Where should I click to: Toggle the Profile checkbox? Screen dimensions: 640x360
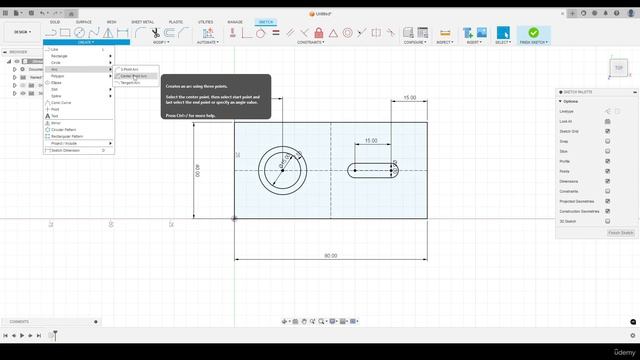pos(607,161)
